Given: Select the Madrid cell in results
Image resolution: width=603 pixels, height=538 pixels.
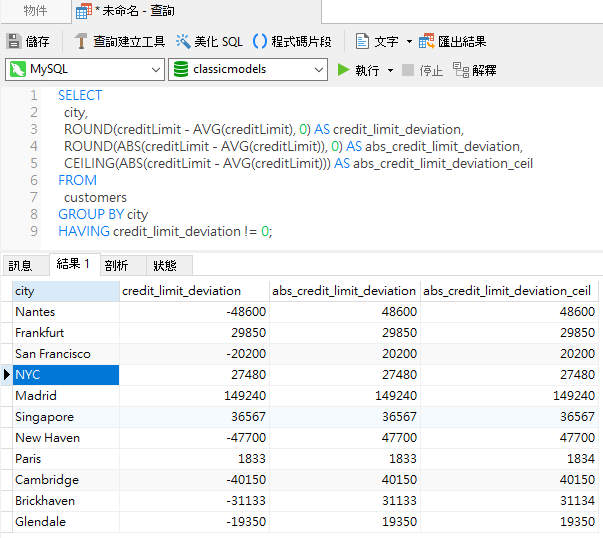Looking at the screenshot, I should pos(65,396).
